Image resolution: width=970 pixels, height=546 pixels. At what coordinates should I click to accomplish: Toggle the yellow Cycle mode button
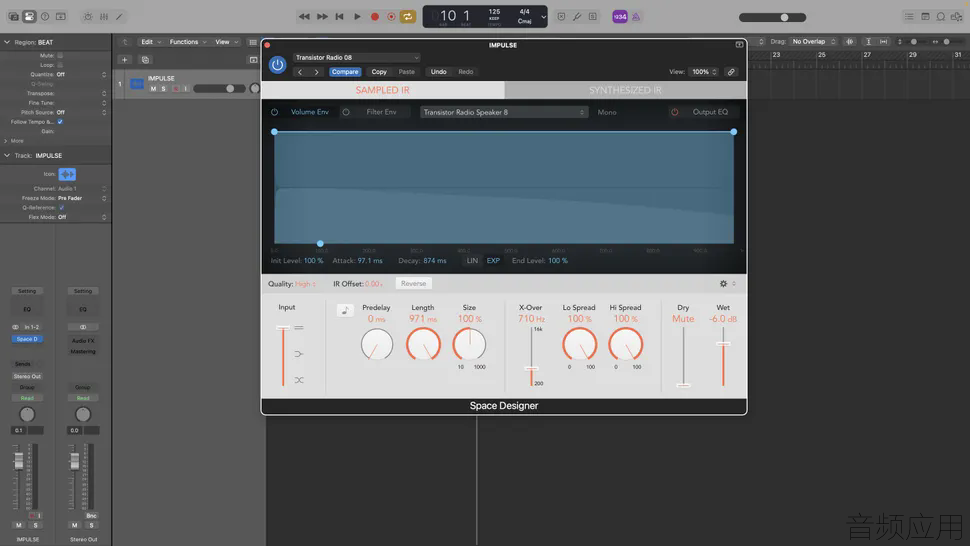pyautogui.click(x=408, y=17)
